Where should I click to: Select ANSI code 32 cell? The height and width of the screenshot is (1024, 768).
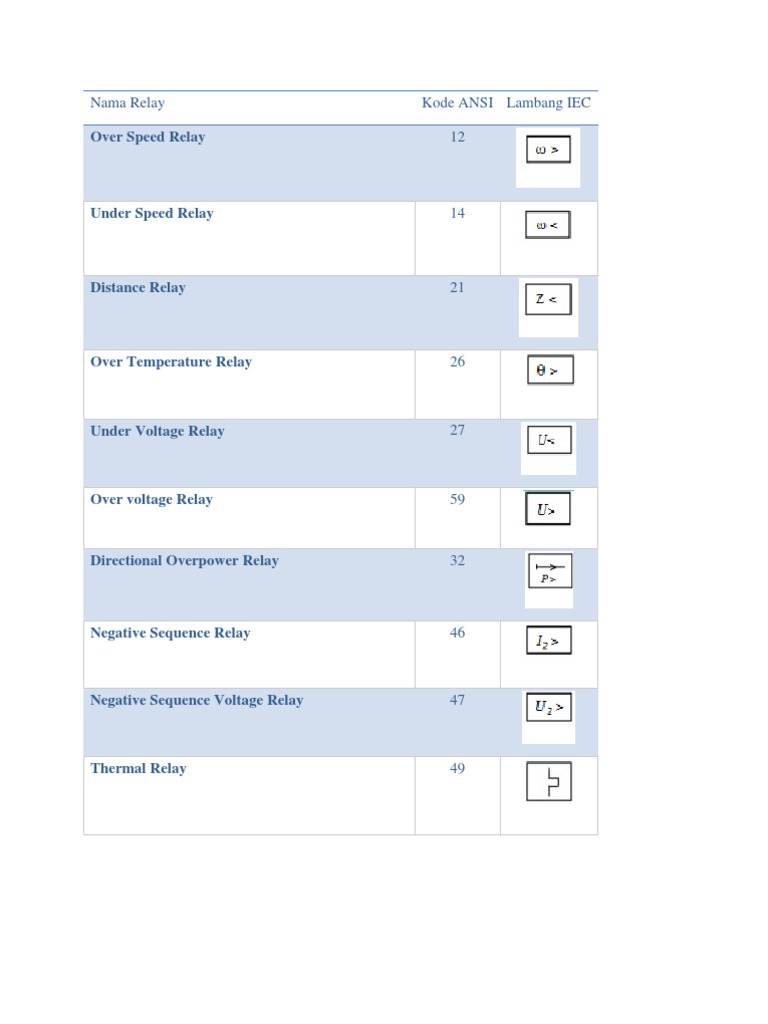(457, 561)
